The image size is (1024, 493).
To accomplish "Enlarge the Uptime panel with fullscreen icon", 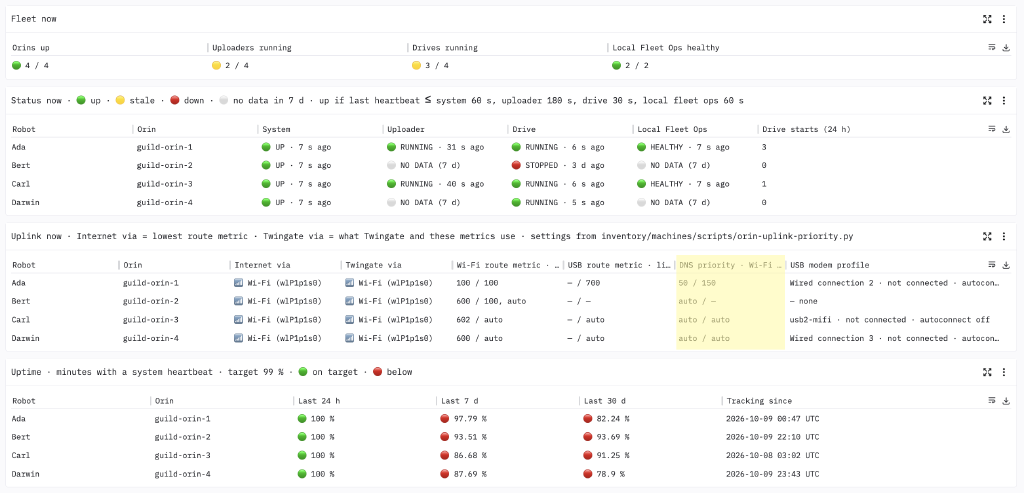I will click(987, 372).
